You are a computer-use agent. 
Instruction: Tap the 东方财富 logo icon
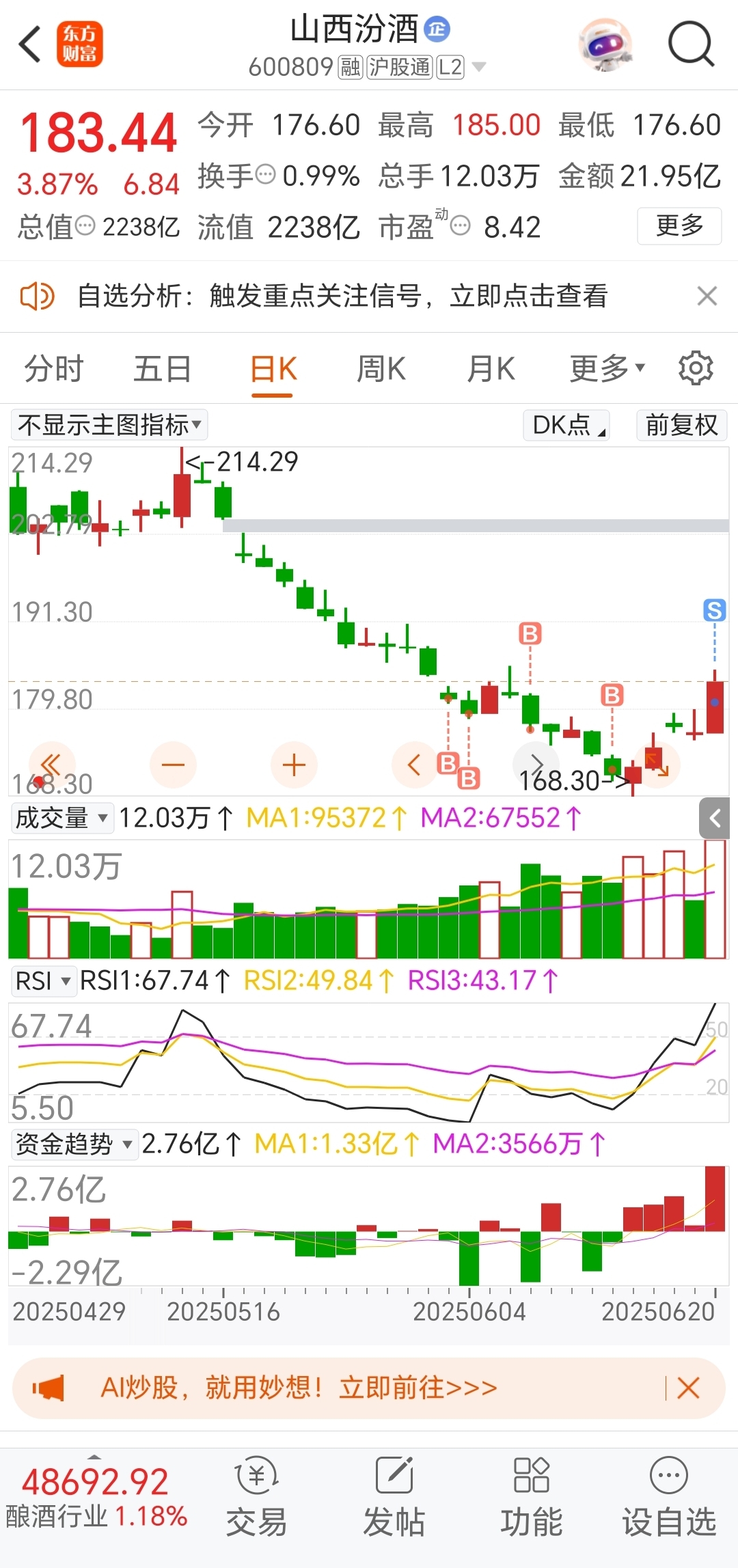[x=79, y=44]
